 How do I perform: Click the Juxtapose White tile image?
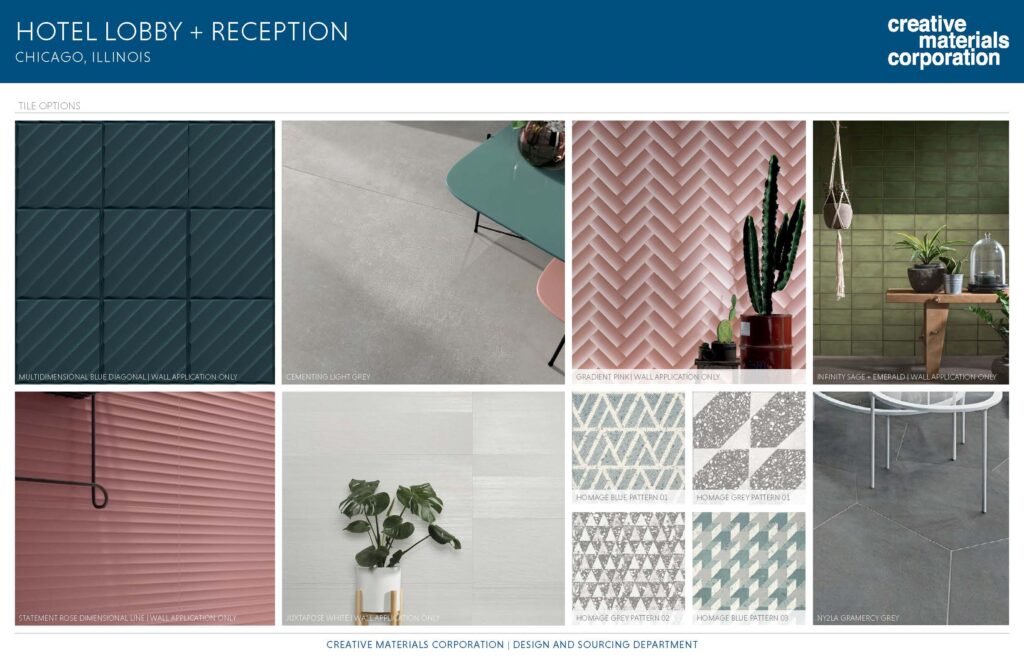[423, 508]
